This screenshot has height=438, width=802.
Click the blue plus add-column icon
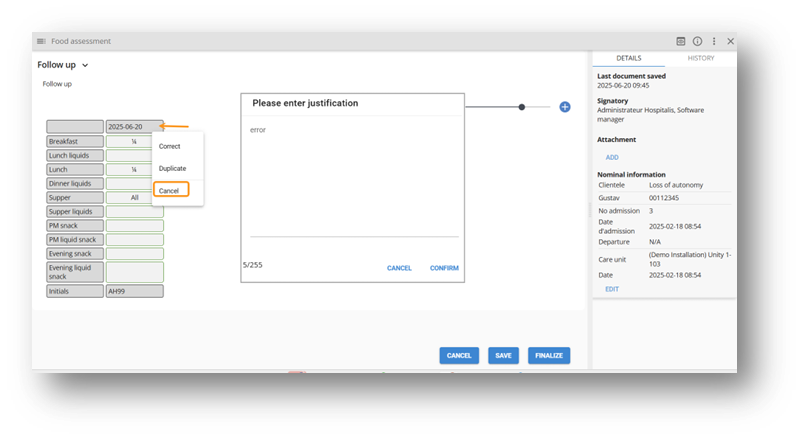pos(565,107)
